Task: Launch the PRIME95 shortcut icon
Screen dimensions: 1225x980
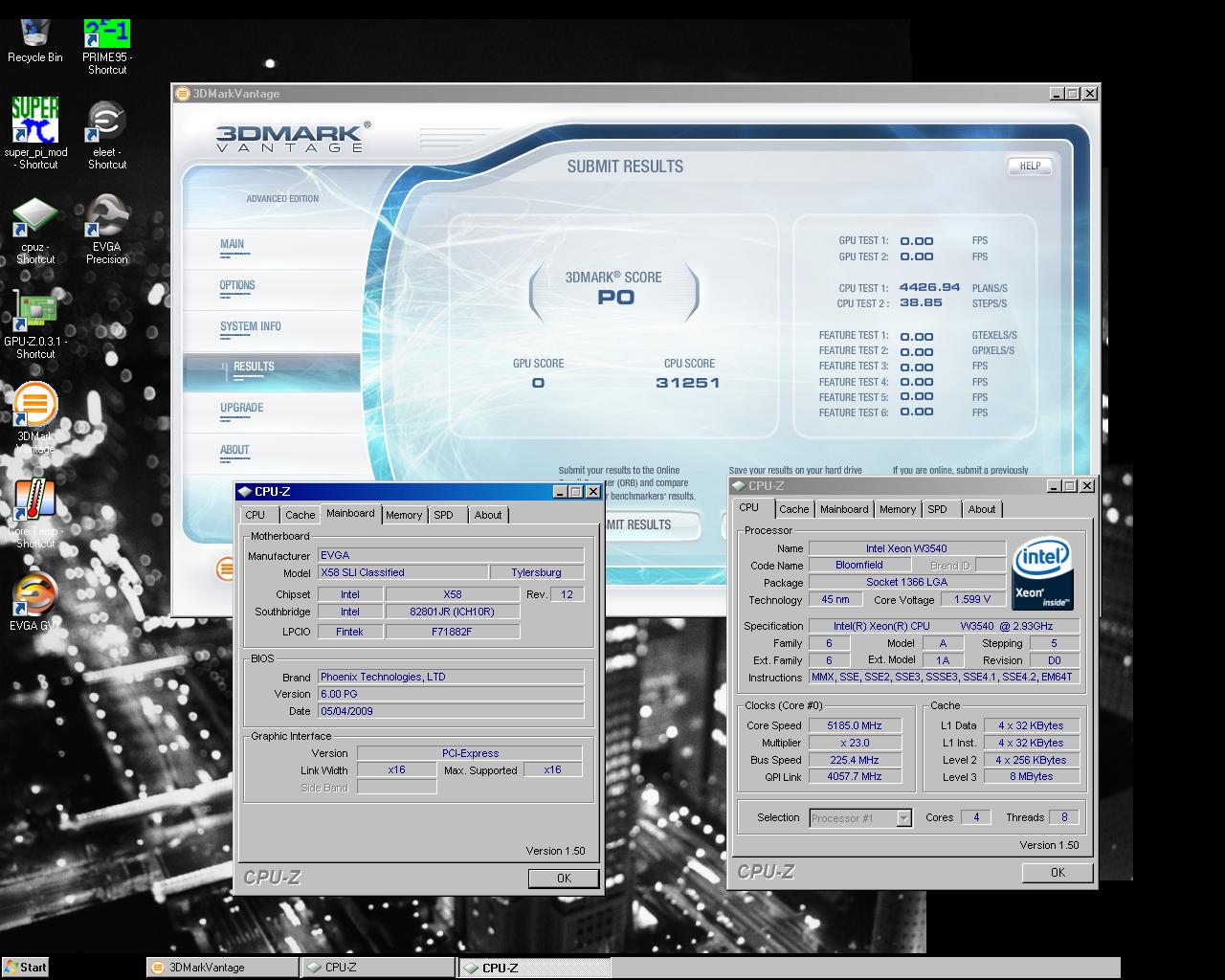Action: click(107, 47)
